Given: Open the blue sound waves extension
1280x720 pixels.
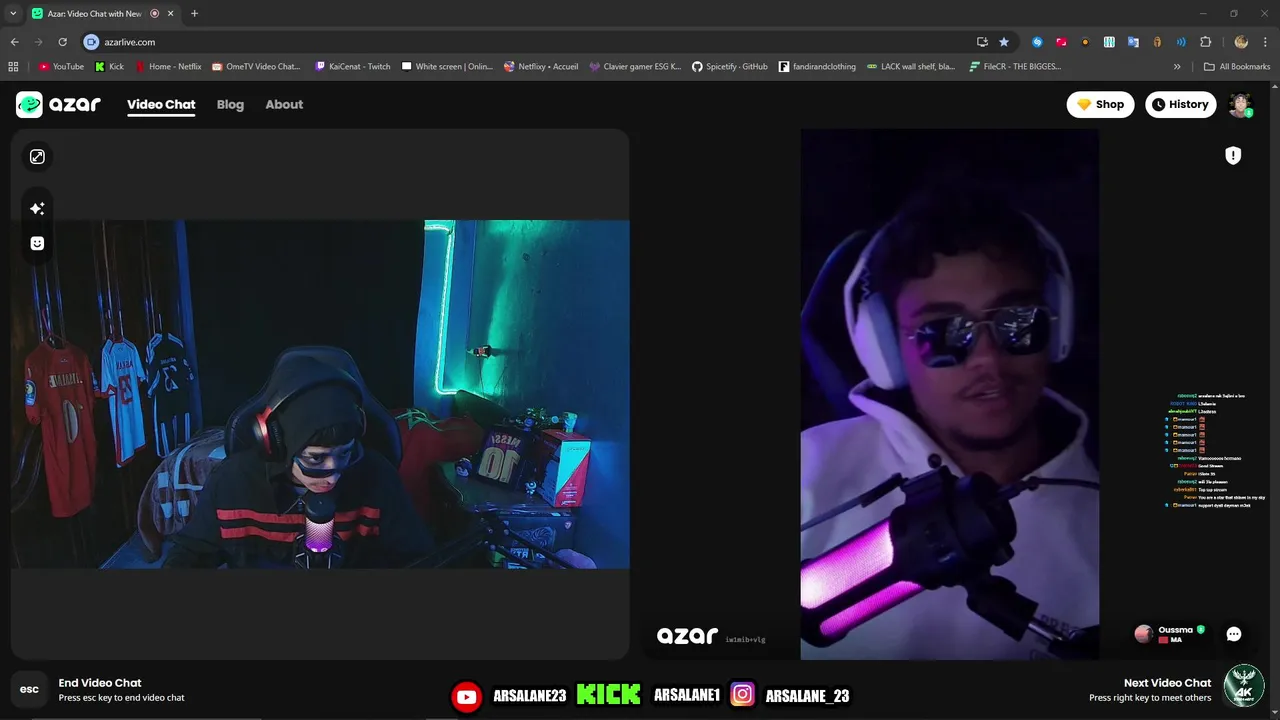Looking at the screenshot, I should (x=1181, y=42).
